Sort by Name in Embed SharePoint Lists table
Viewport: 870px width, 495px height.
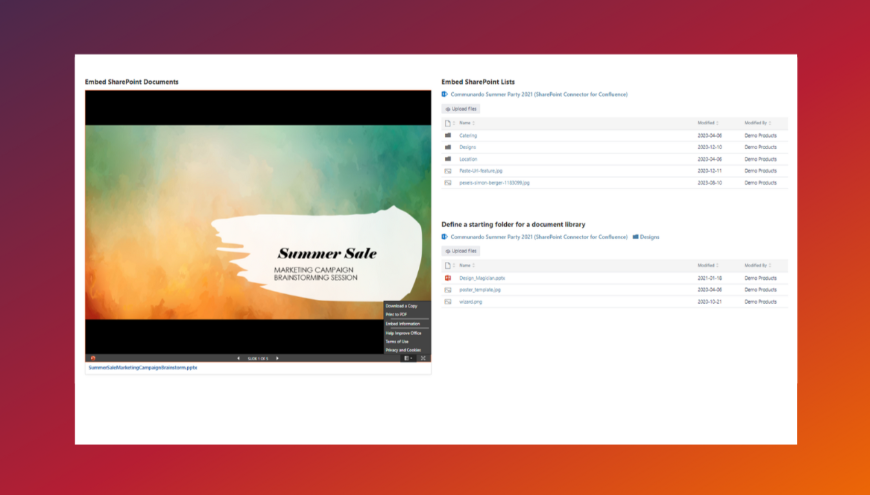467,123
